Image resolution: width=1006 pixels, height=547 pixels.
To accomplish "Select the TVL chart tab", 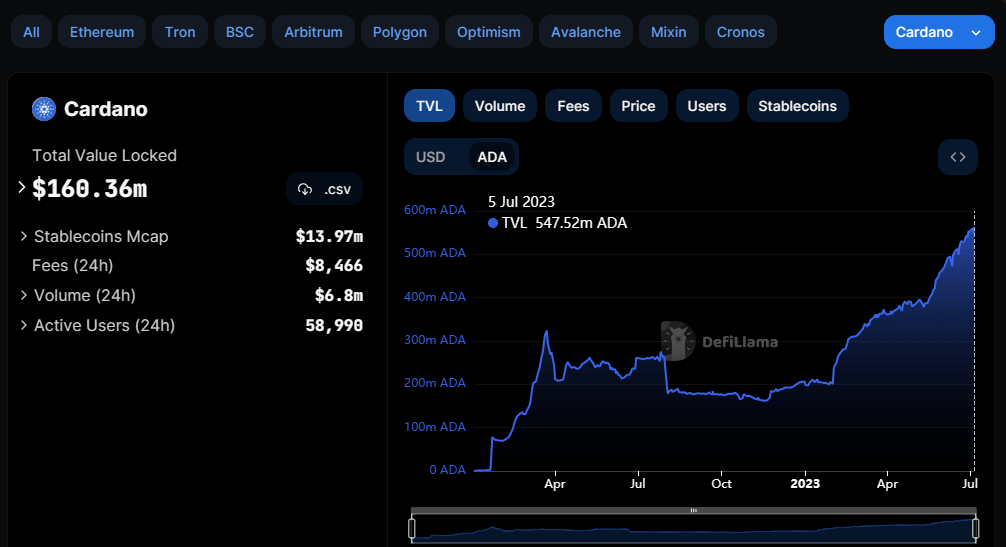I will click(x=429, y=106).
